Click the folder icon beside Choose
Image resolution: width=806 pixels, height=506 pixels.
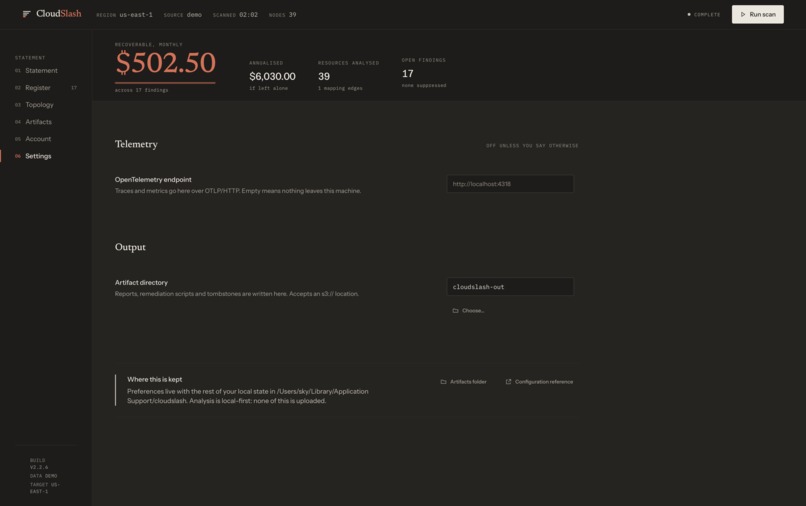pos(455,311)
